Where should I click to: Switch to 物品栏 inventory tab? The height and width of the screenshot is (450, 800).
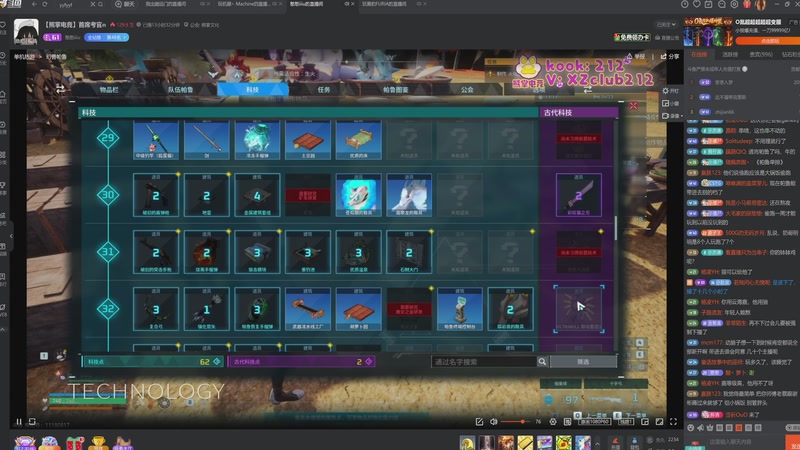click(x=109, y=89)
